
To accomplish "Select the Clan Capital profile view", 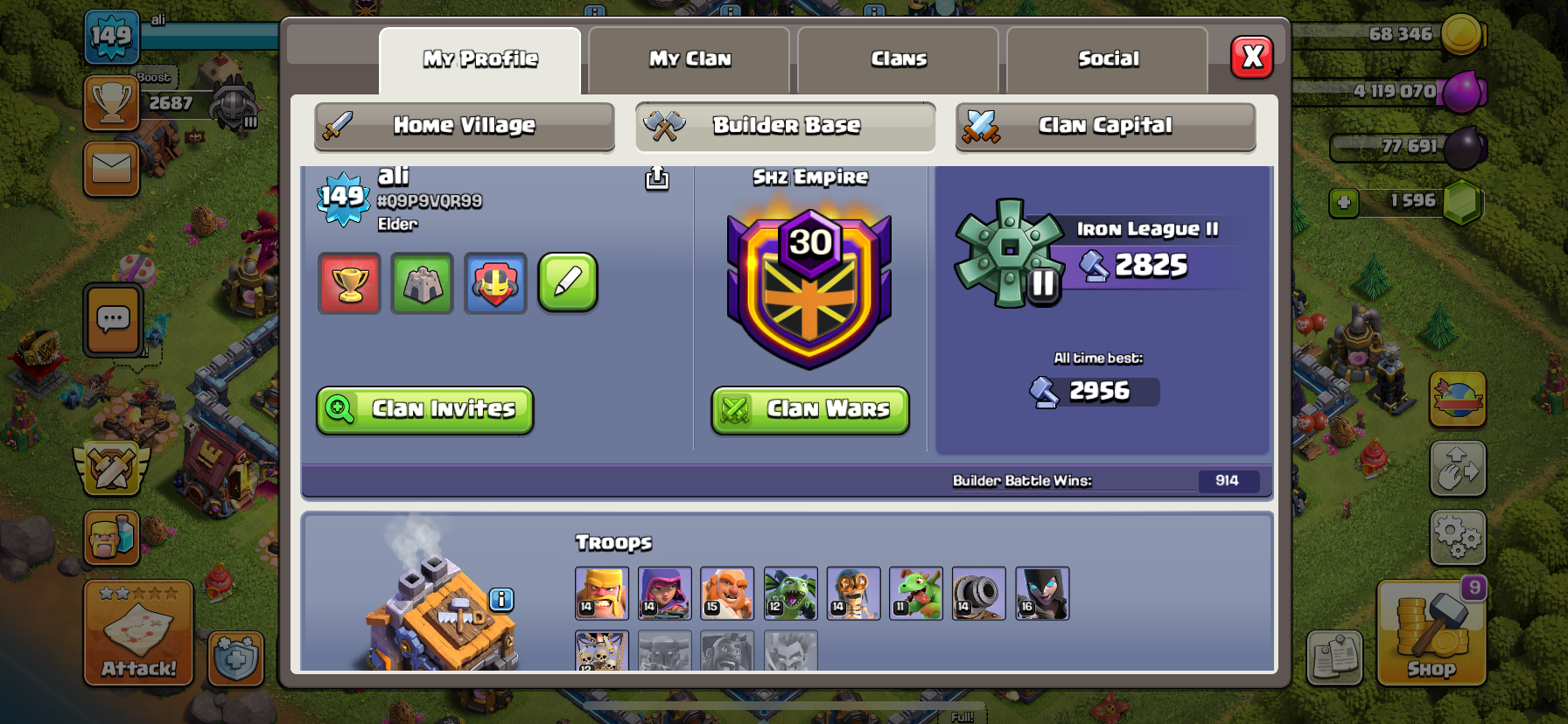I will click(x=1106, y=126).
